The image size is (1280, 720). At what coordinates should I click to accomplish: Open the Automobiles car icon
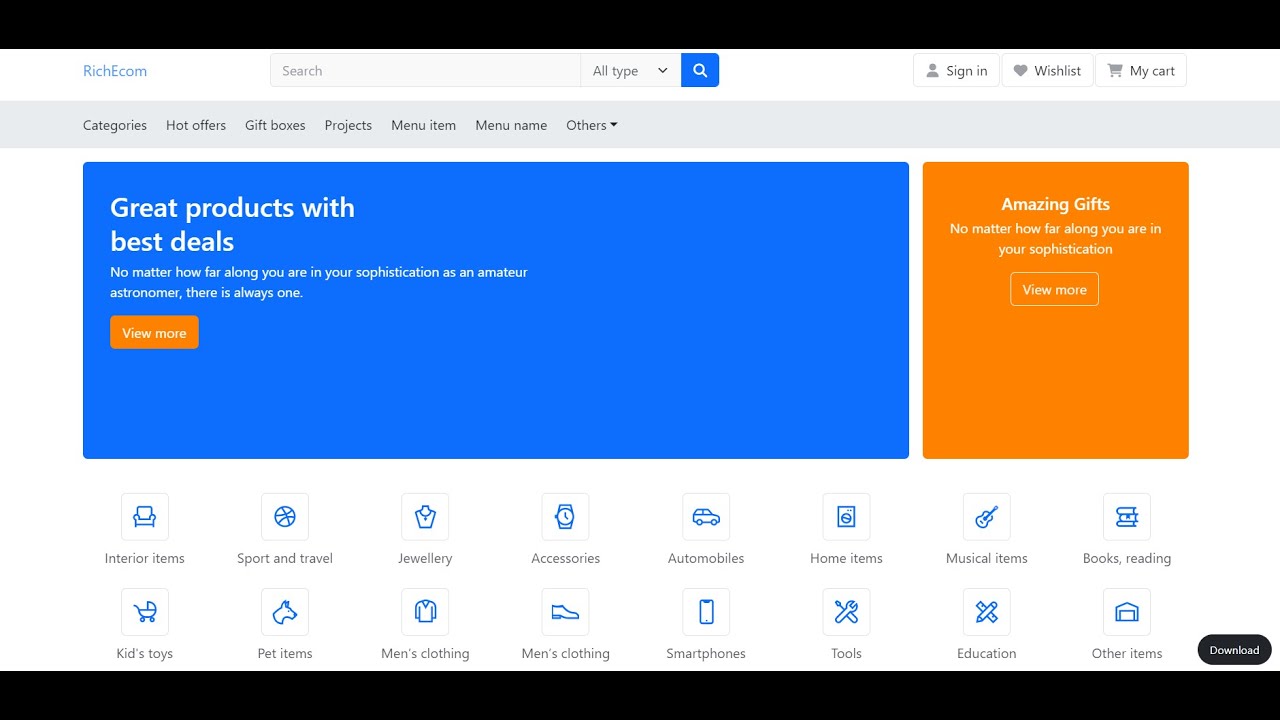[706, 517]
